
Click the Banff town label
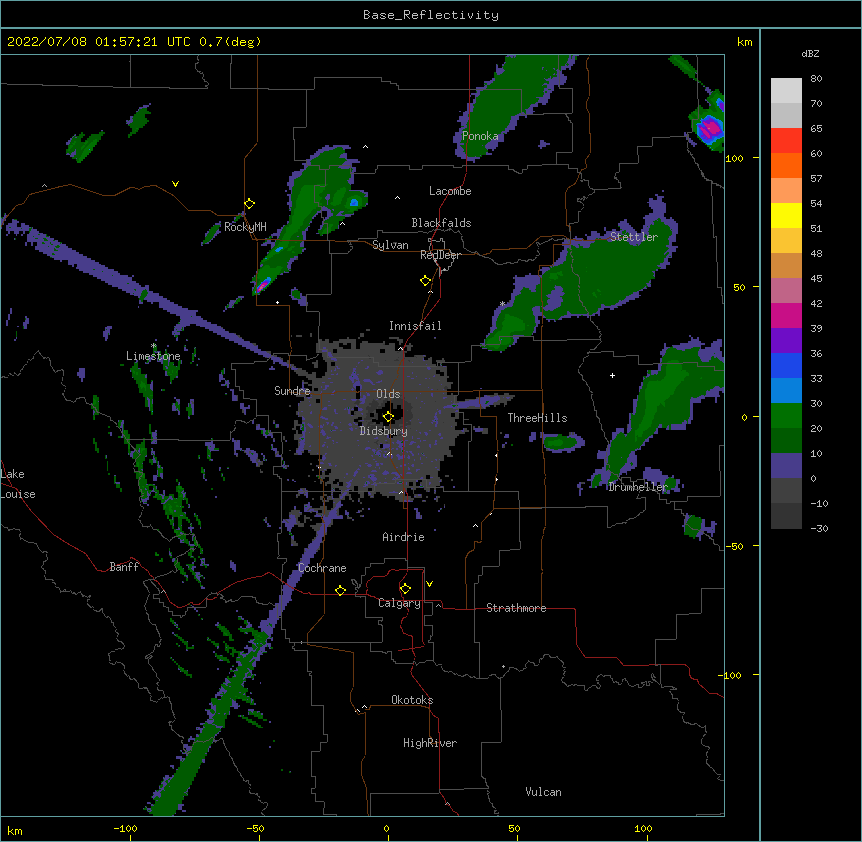124,567
